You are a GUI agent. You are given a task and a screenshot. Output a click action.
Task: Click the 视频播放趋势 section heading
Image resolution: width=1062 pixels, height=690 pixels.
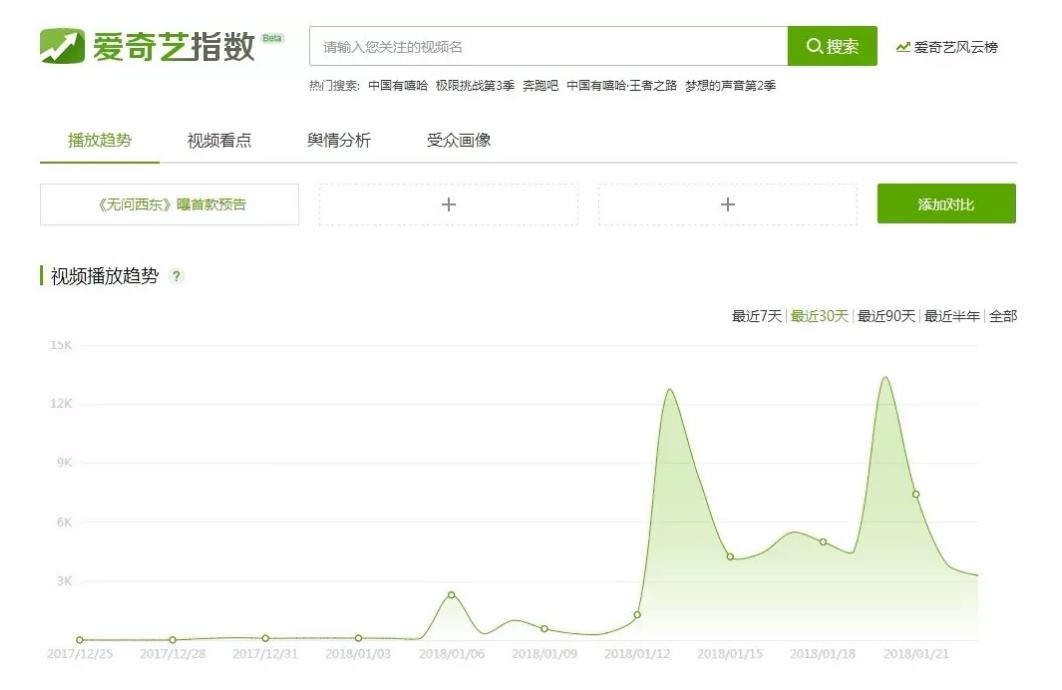[104, 276]
